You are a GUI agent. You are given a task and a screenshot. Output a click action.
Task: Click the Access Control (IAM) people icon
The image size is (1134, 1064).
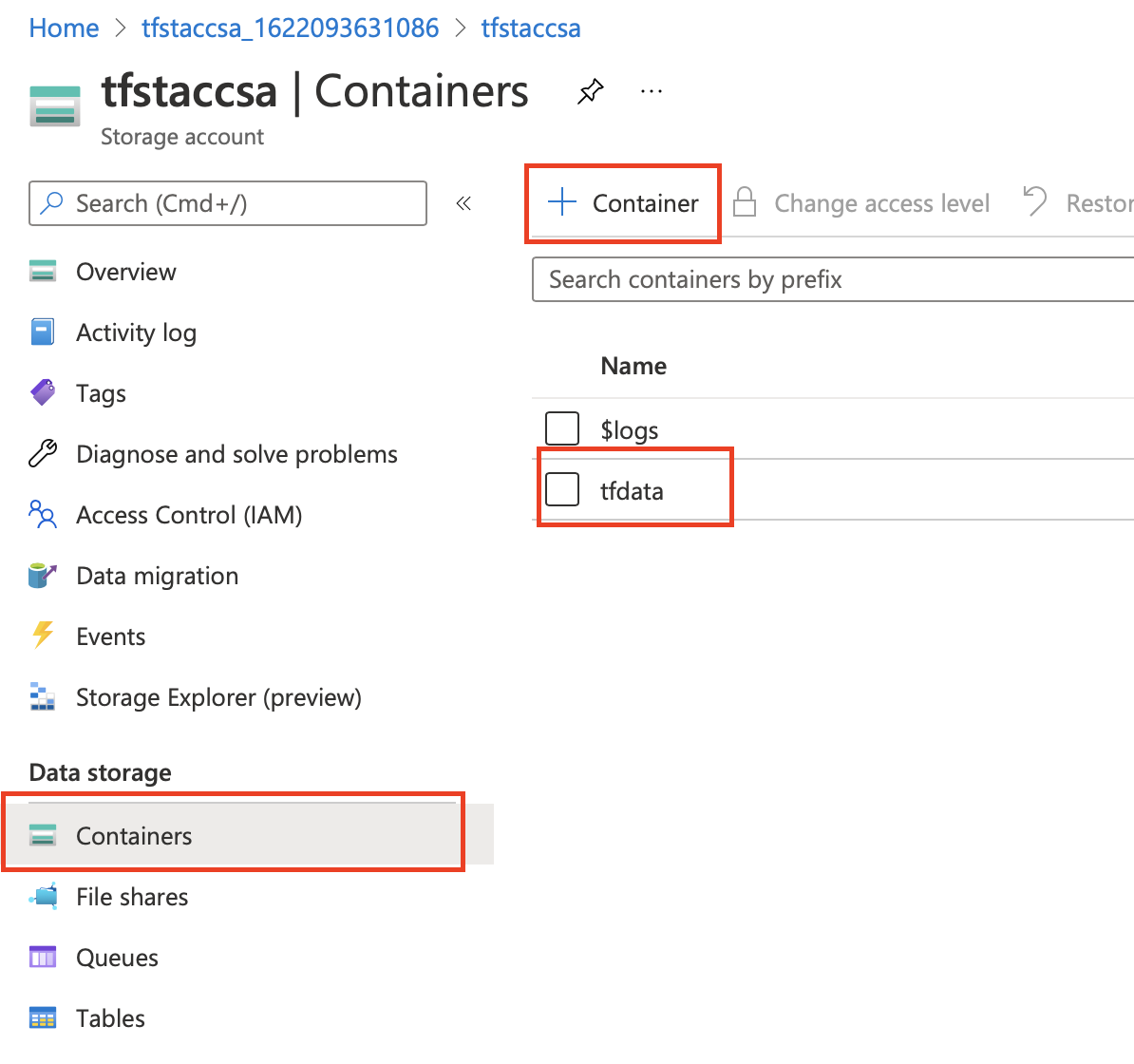43,515
